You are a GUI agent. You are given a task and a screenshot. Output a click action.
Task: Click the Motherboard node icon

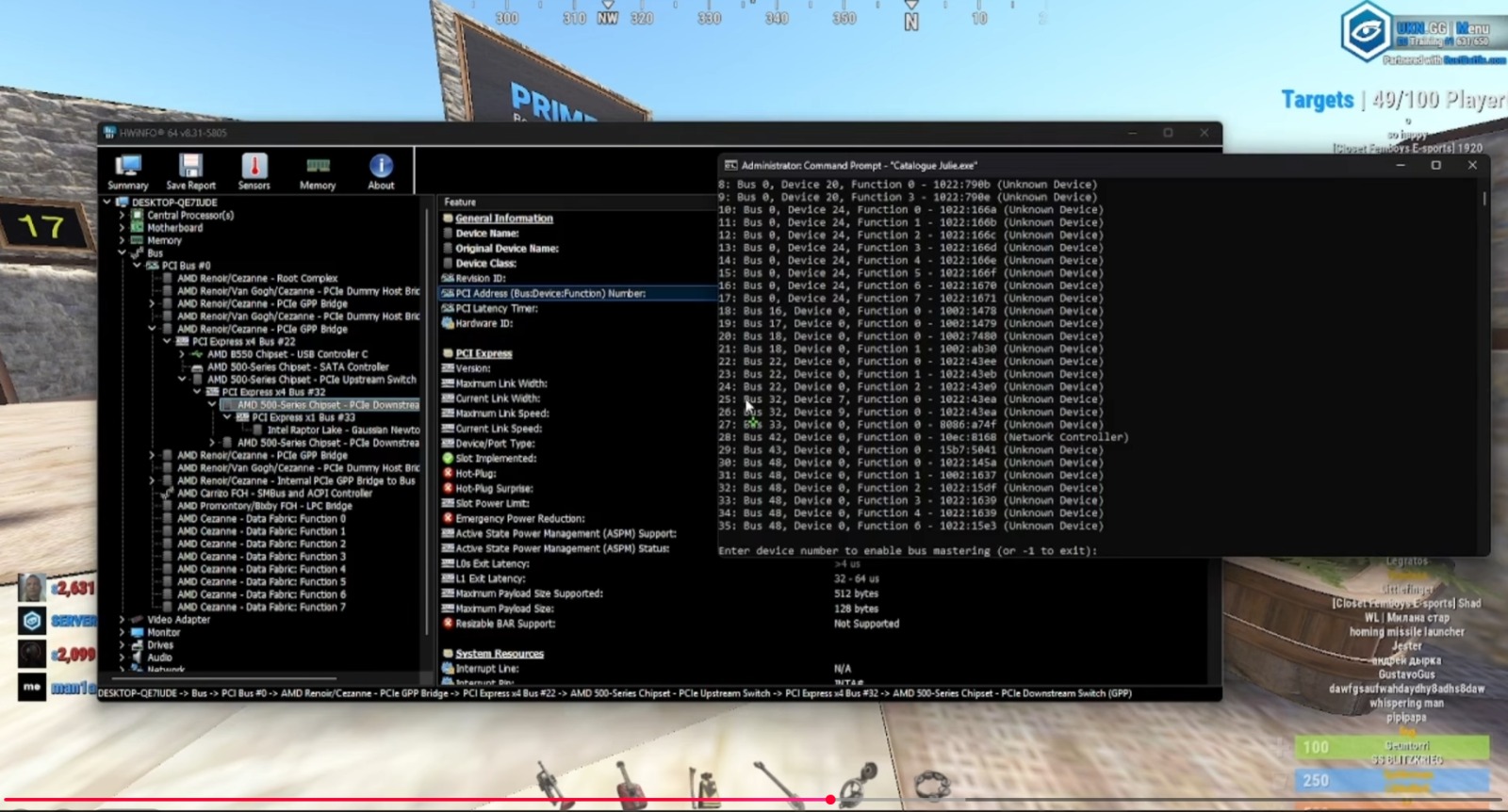pos(137,228)
